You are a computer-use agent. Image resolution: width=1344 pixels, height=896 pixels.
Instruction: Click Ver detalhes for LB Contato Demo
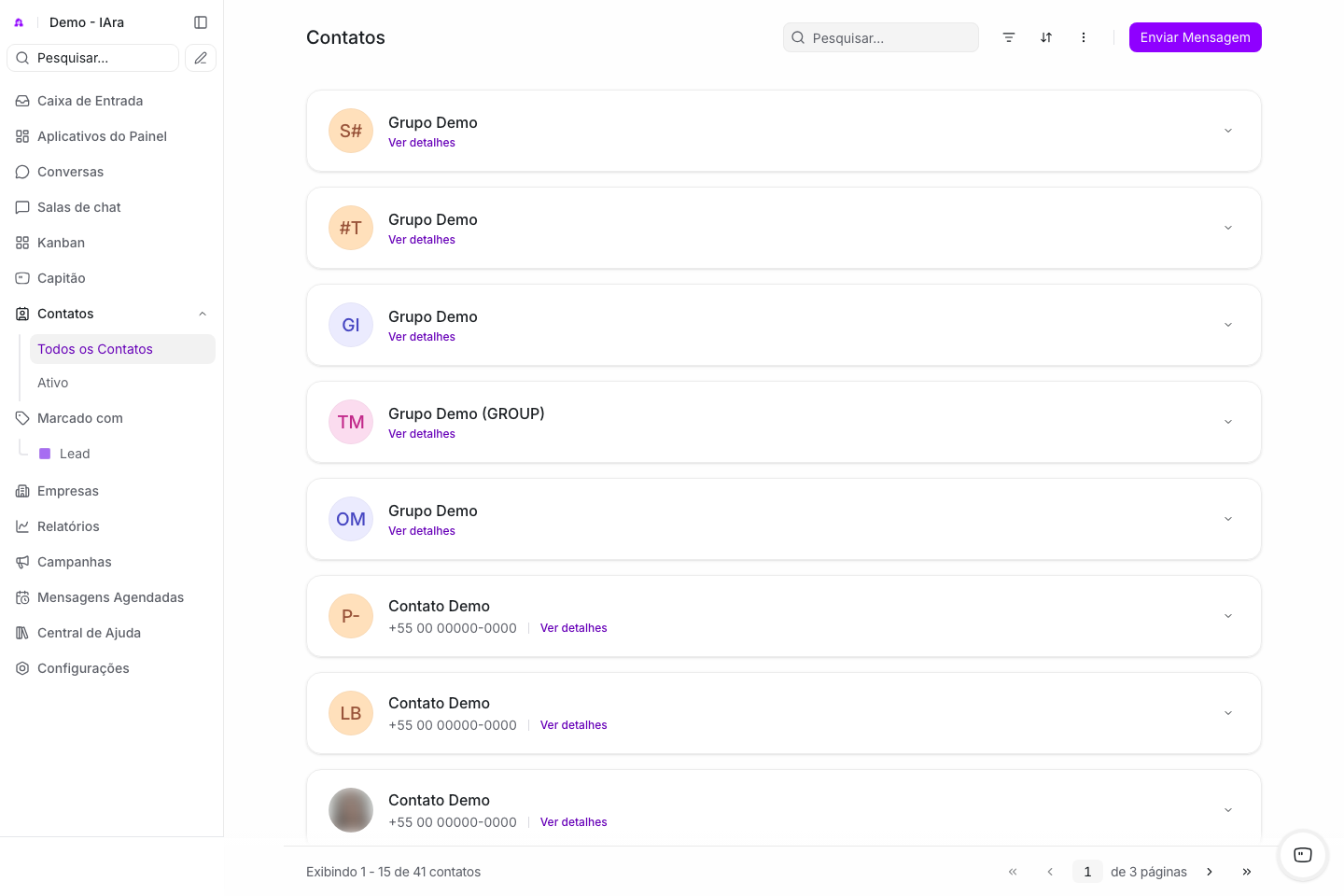(573, 725)
